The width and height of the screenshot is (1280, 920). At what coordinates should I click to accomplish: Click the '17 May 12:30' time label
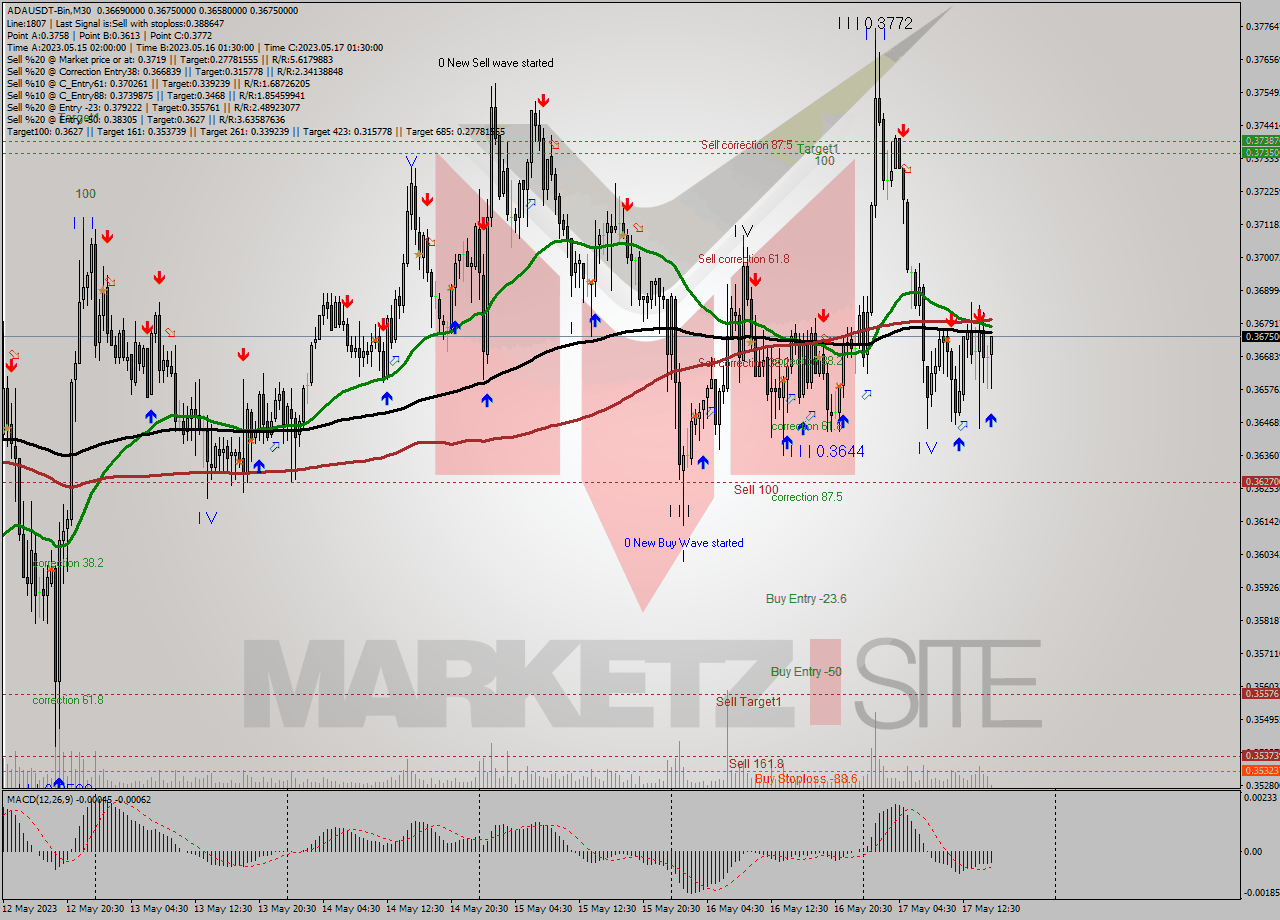pos(991,909)
